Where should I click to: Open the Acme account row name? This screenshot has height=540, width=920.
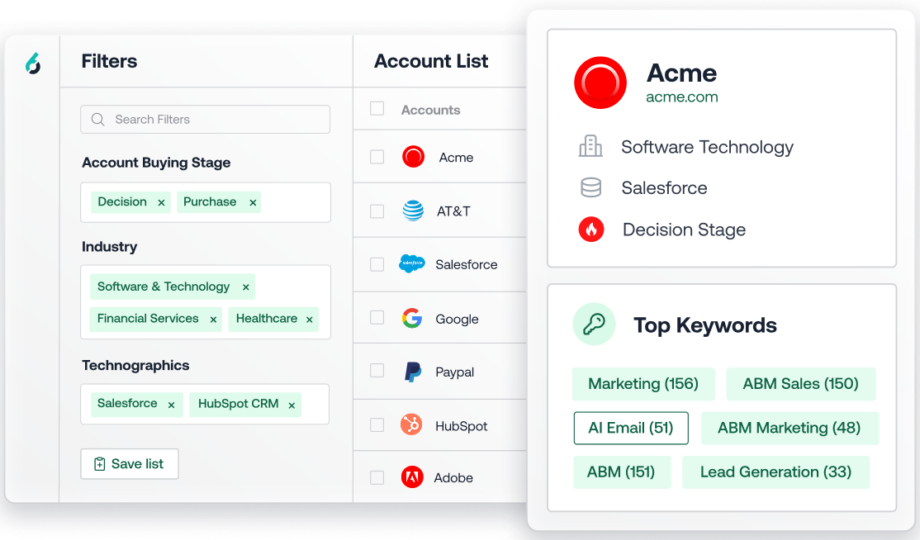point(456,157)
